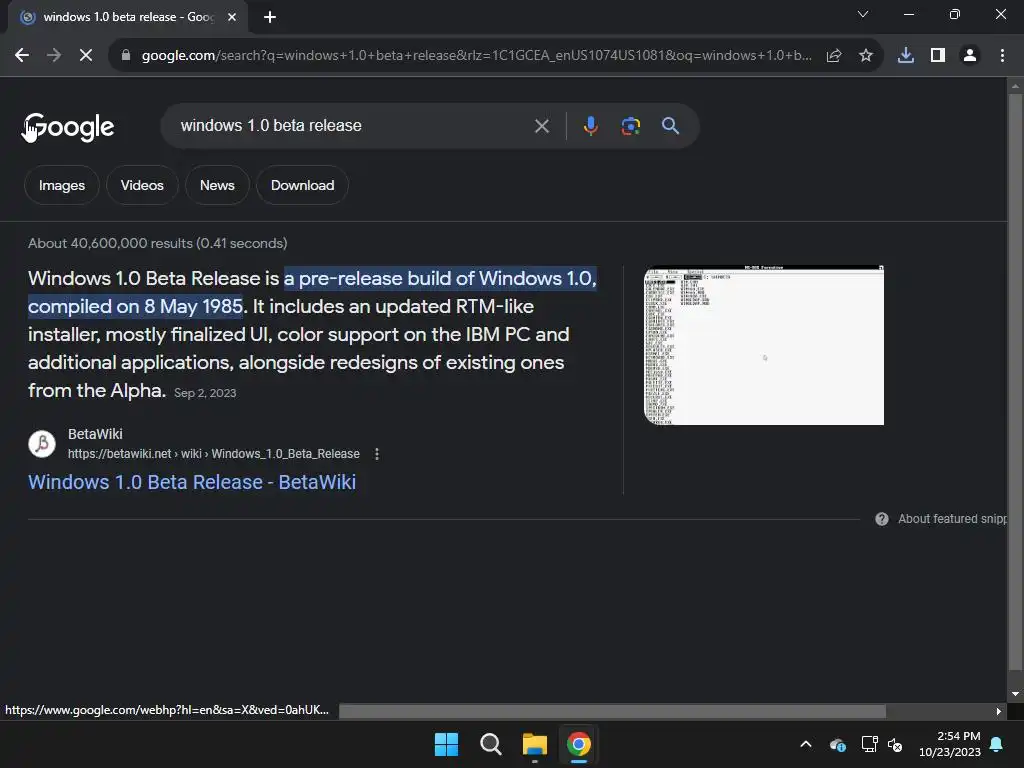View site information via the lock icon
Screen dimensions: 1024x768
tap(126, 56)
